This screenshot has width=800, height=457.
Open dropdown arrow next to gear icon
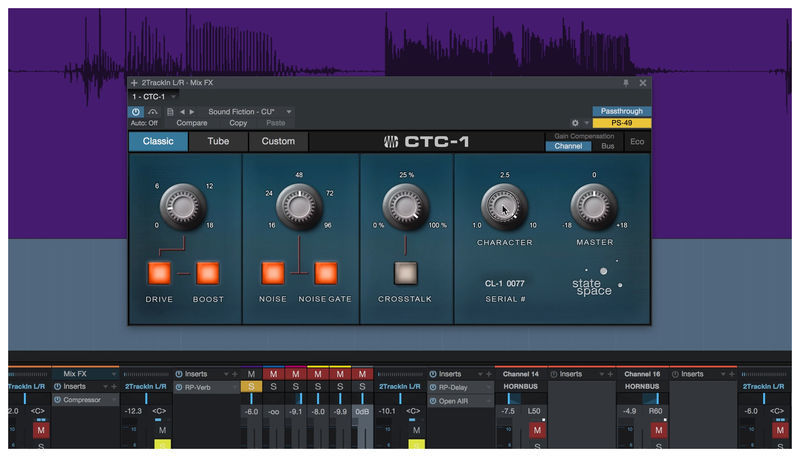[586, 123]
